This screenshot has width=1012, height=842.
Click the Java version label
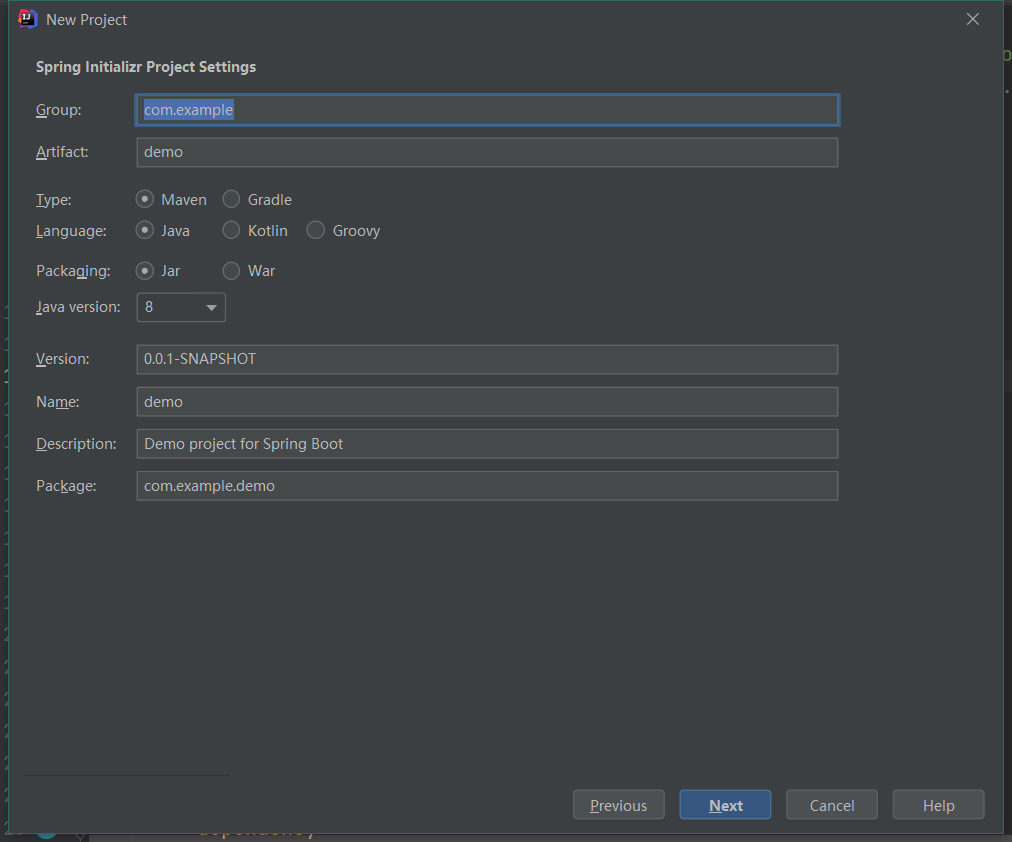coord(78,307)
